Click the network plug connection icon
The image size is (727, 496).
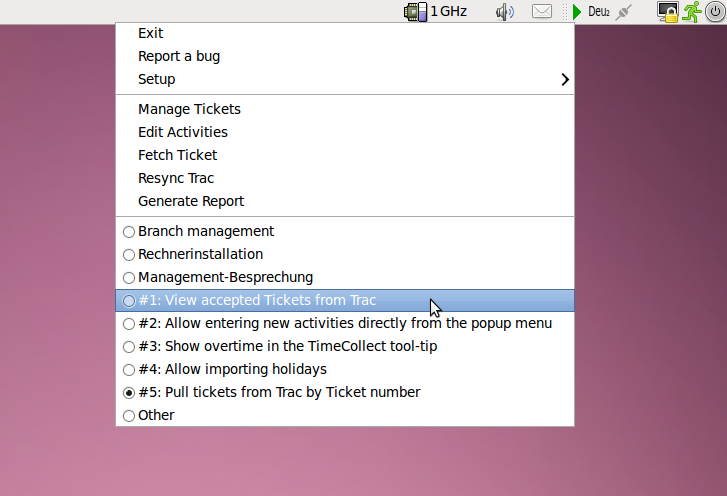[625, 12]
